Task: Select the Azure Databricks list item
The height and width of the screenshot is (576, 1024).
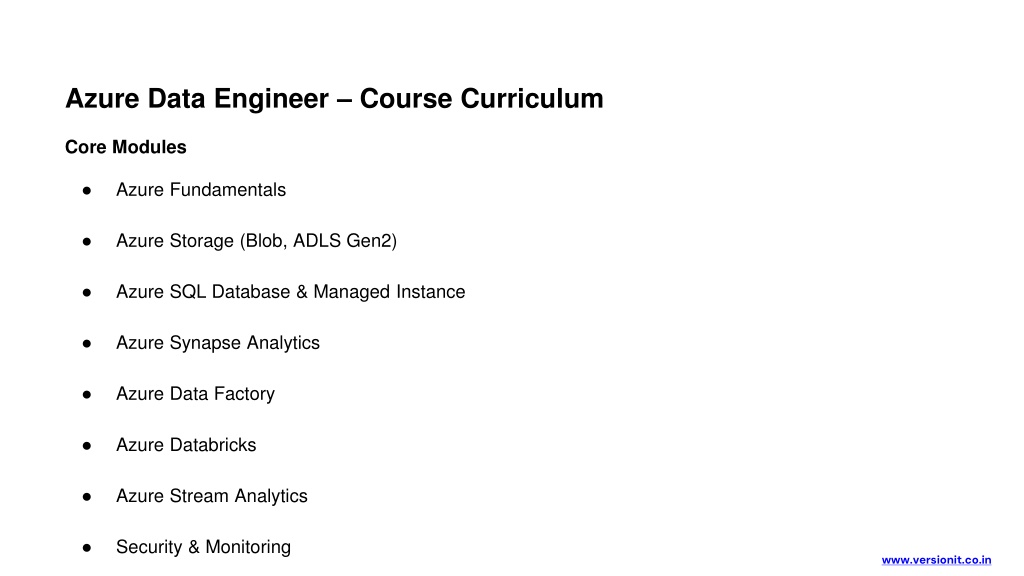Action: (x=186, y=445)
